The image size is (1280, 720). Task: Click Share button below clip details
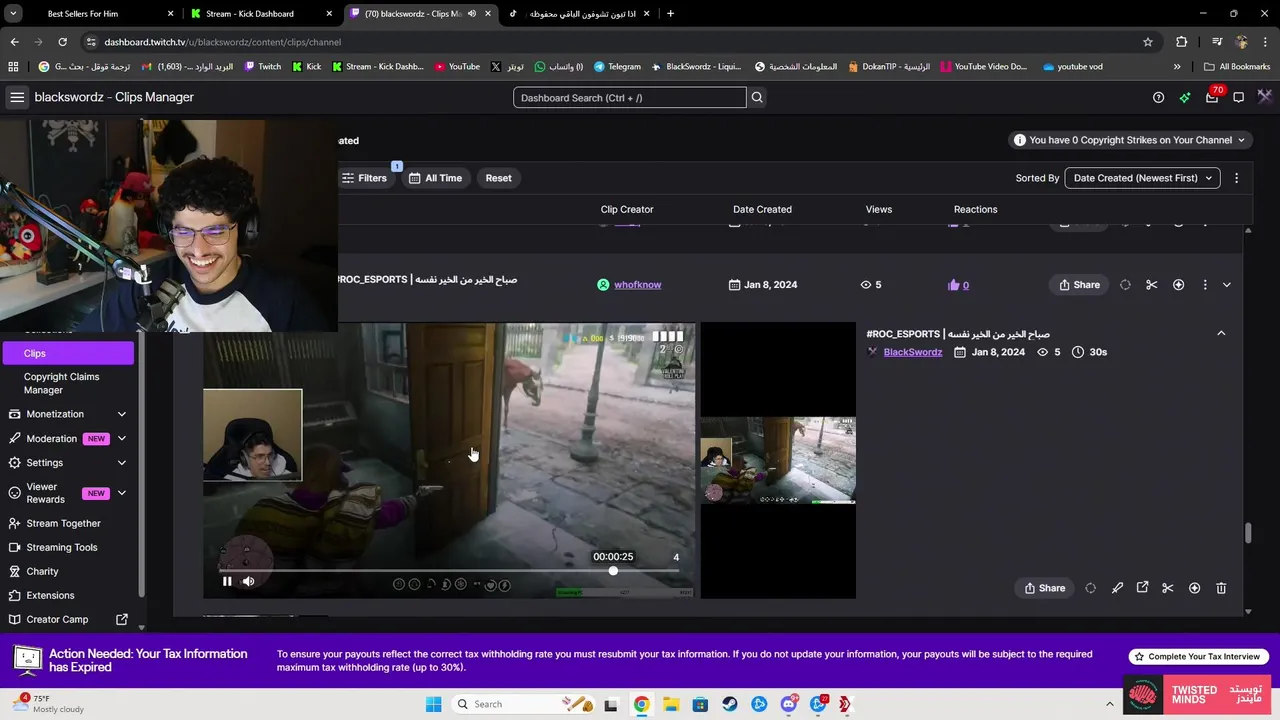(x=1044, y=588)
